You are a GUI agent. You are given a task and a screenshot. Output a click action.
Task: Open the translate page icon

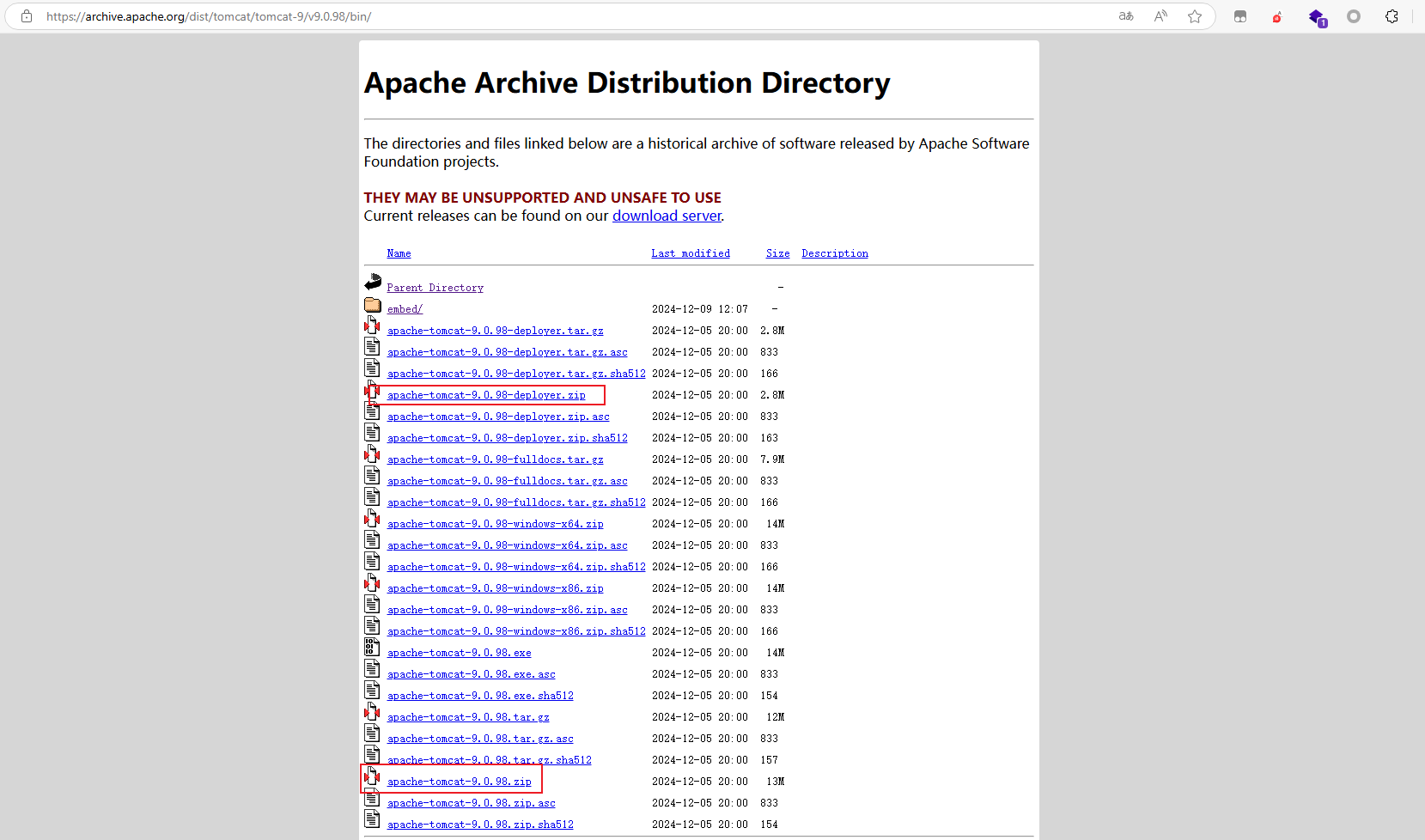tap(1126, 16)
